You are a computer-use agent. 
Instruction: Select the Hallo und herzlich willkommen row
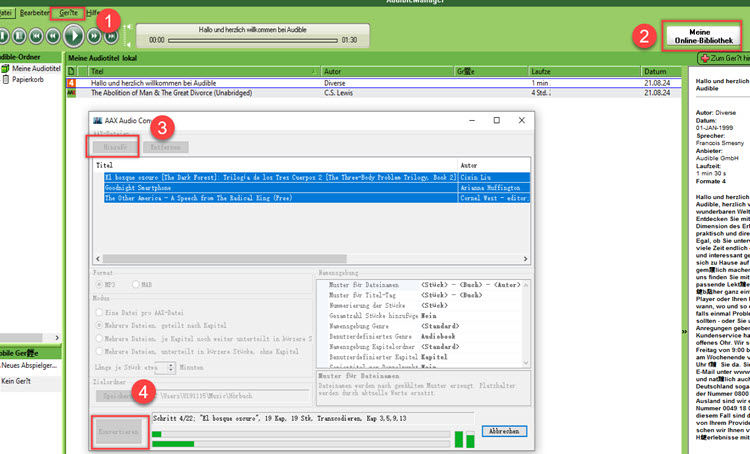[x=373, y=83]
